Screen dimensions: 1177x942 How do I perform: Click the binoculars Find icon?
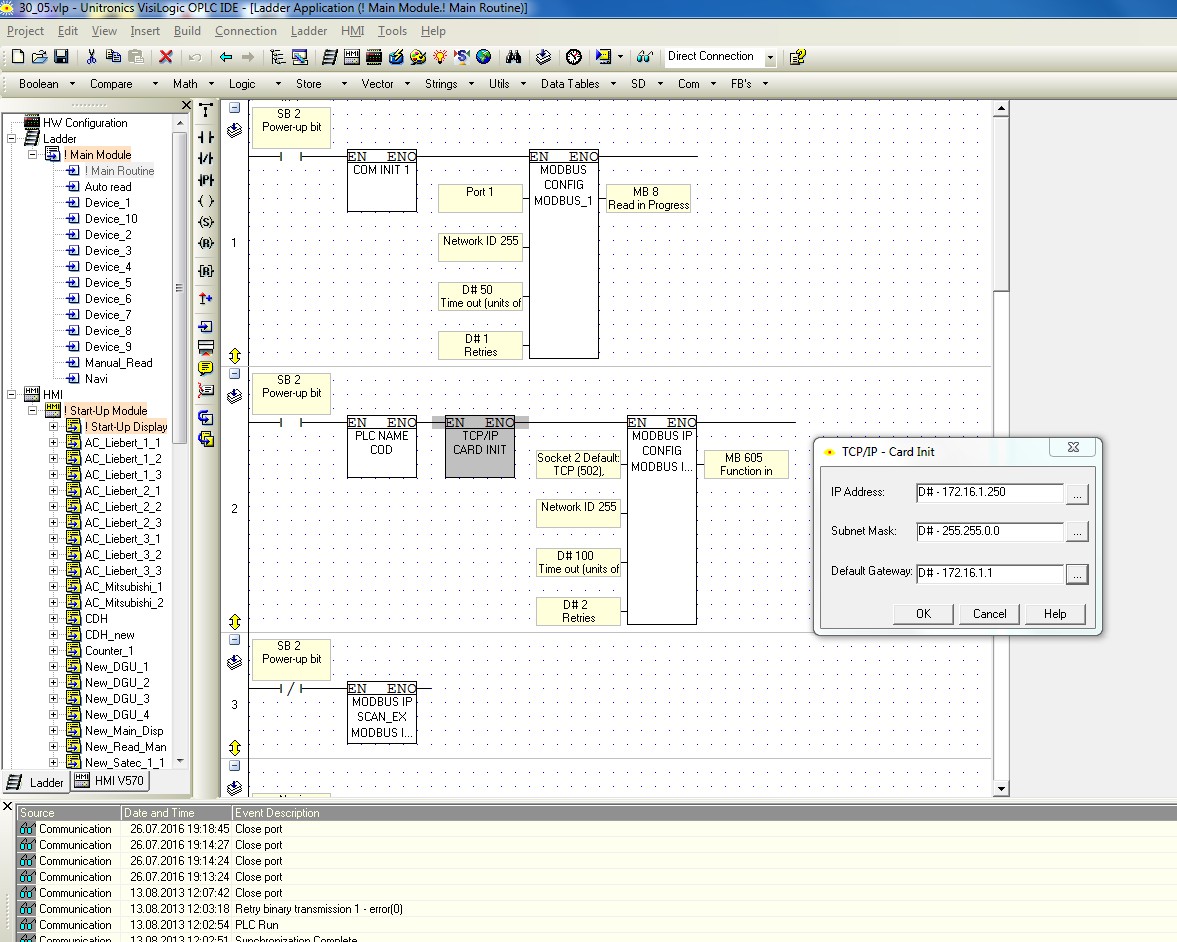coord(514,57)
